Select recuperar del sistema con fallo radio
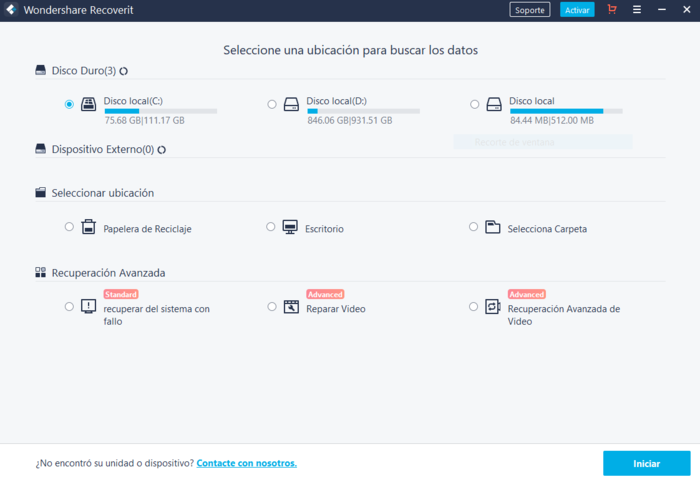The image size is (700, 482). pos(69,307)
